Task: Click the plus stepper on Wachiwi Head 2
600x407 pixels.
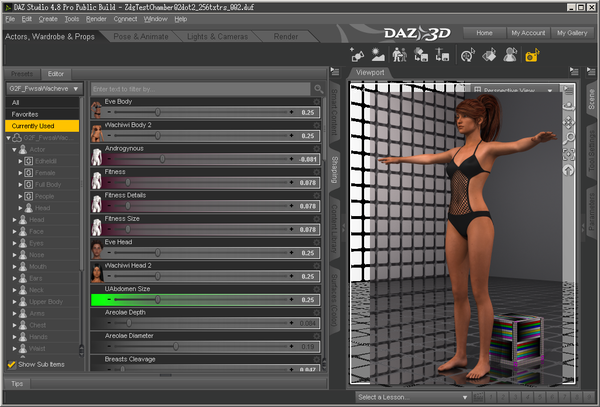Action: click(x=292, y=276)
